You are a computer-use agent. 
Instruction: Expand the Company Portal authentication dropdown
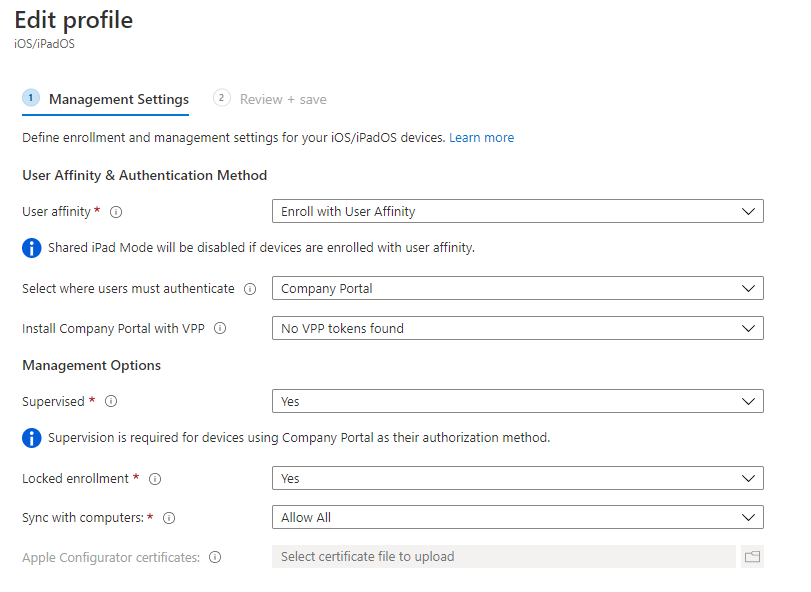[517, 288]
